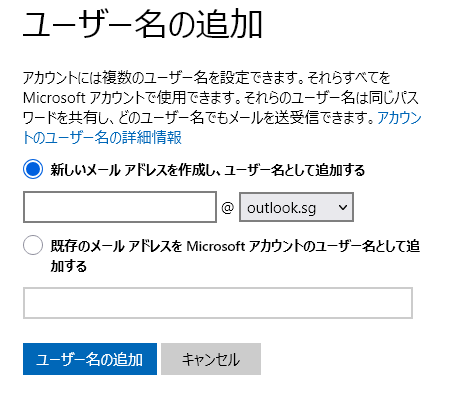
Task: Click the gray キャンセル button
Action: click(x=211, y=359)
